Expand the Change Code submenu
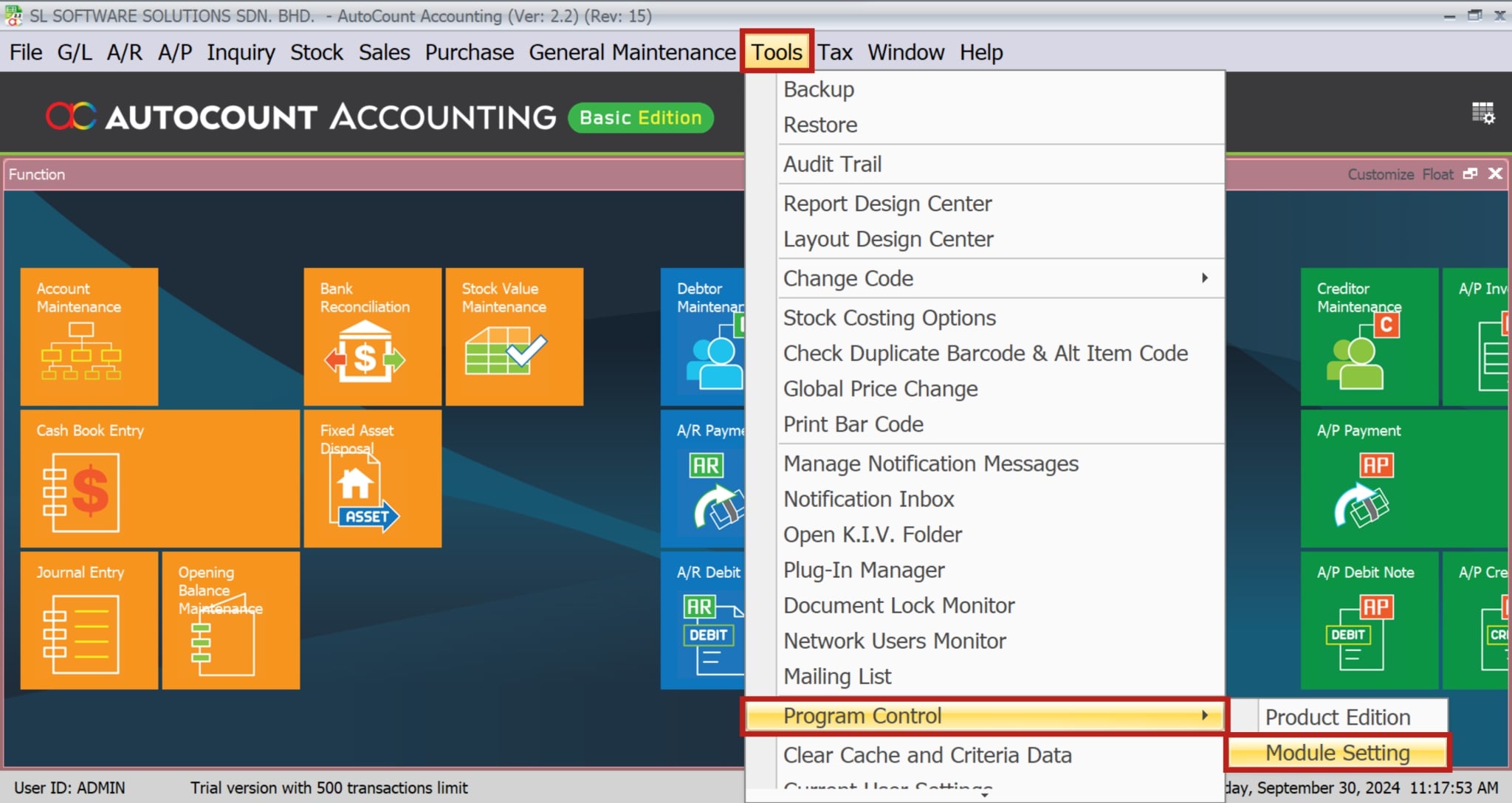1512x803 pixels. 848,278
